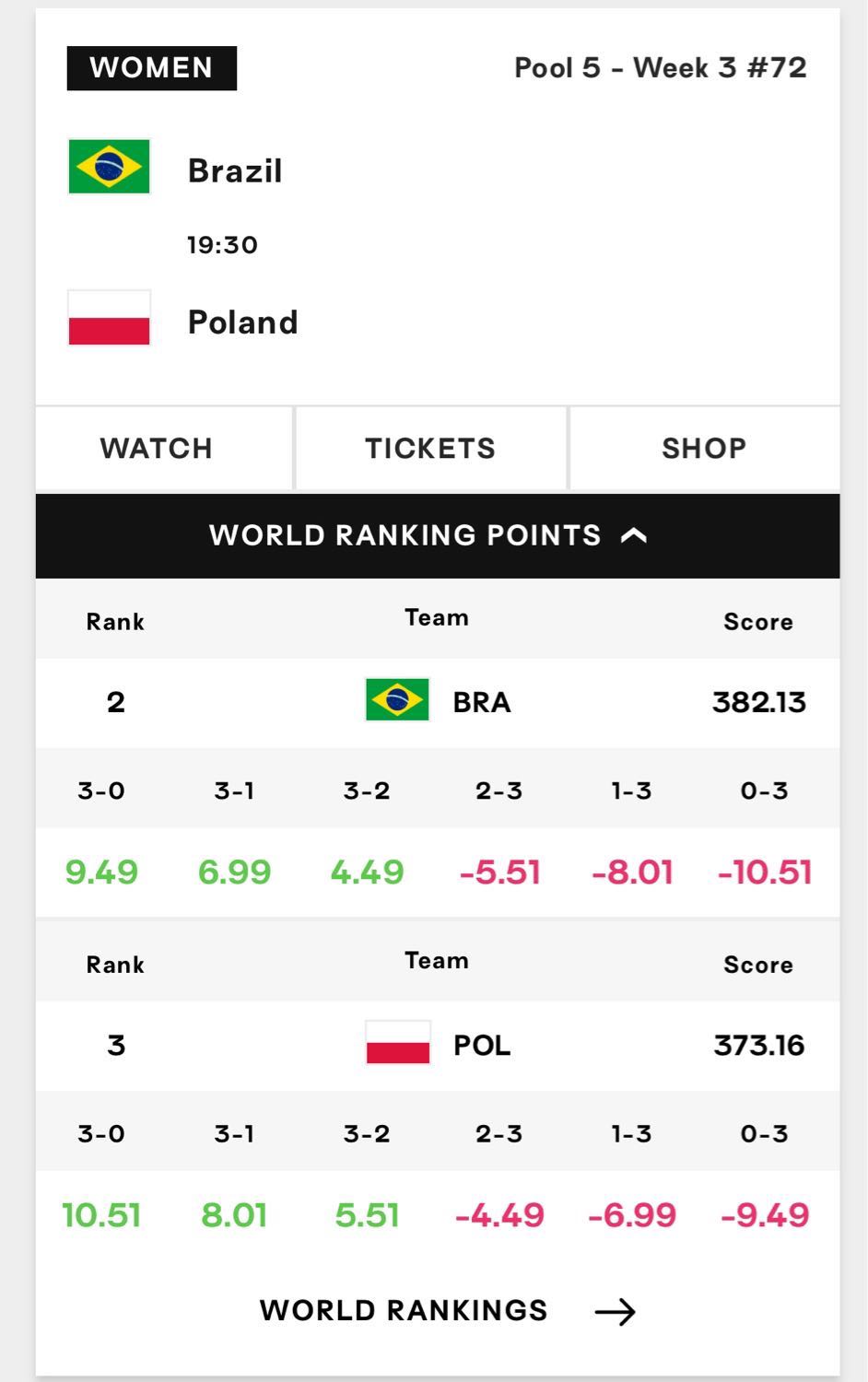Screen dimensions: 868x1382
Task: Click the BRA team code
Action: click(482, 702)
